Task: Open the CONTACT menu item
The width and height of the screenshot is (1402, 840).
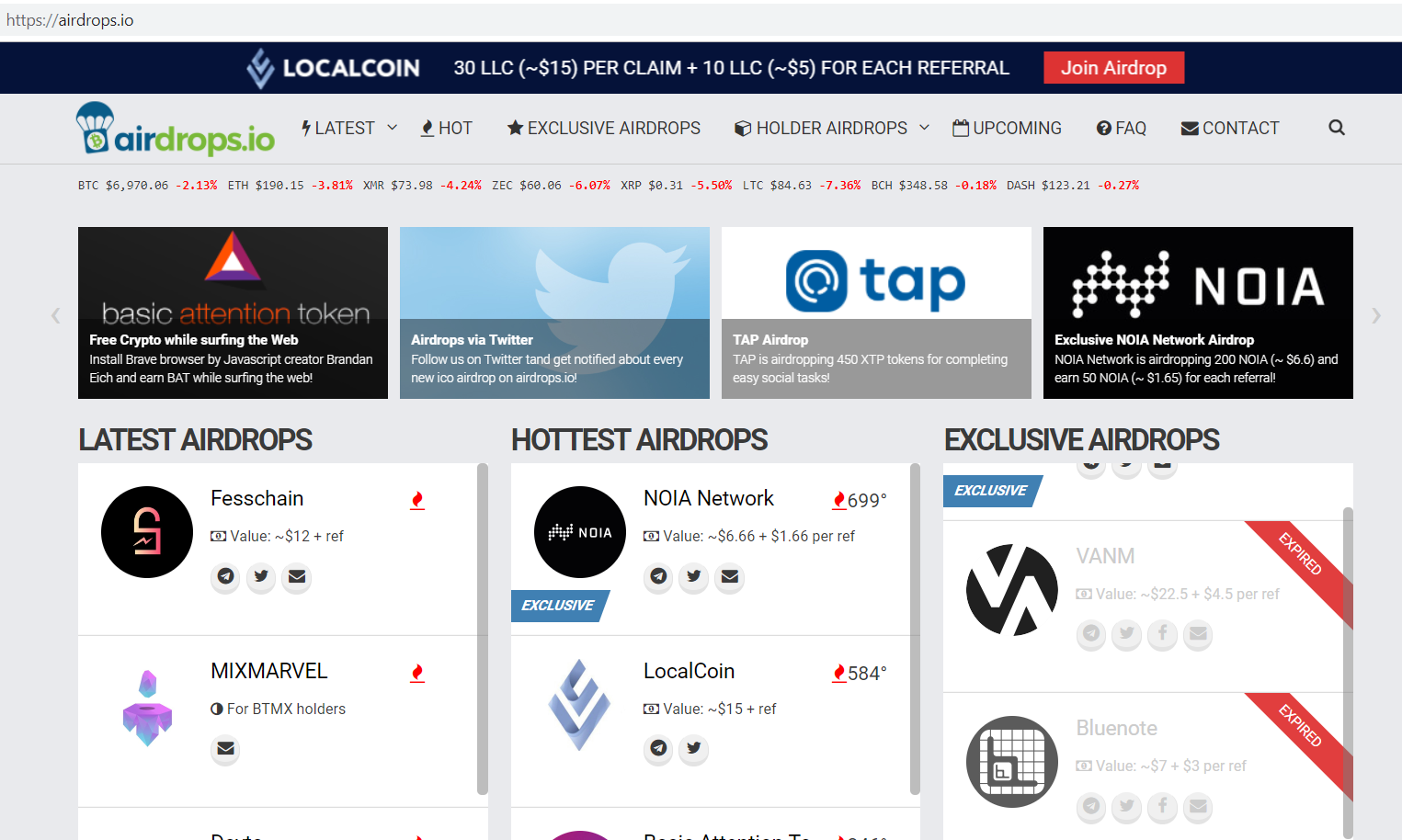Action: pyautogui.click(x=1230, y=128)
